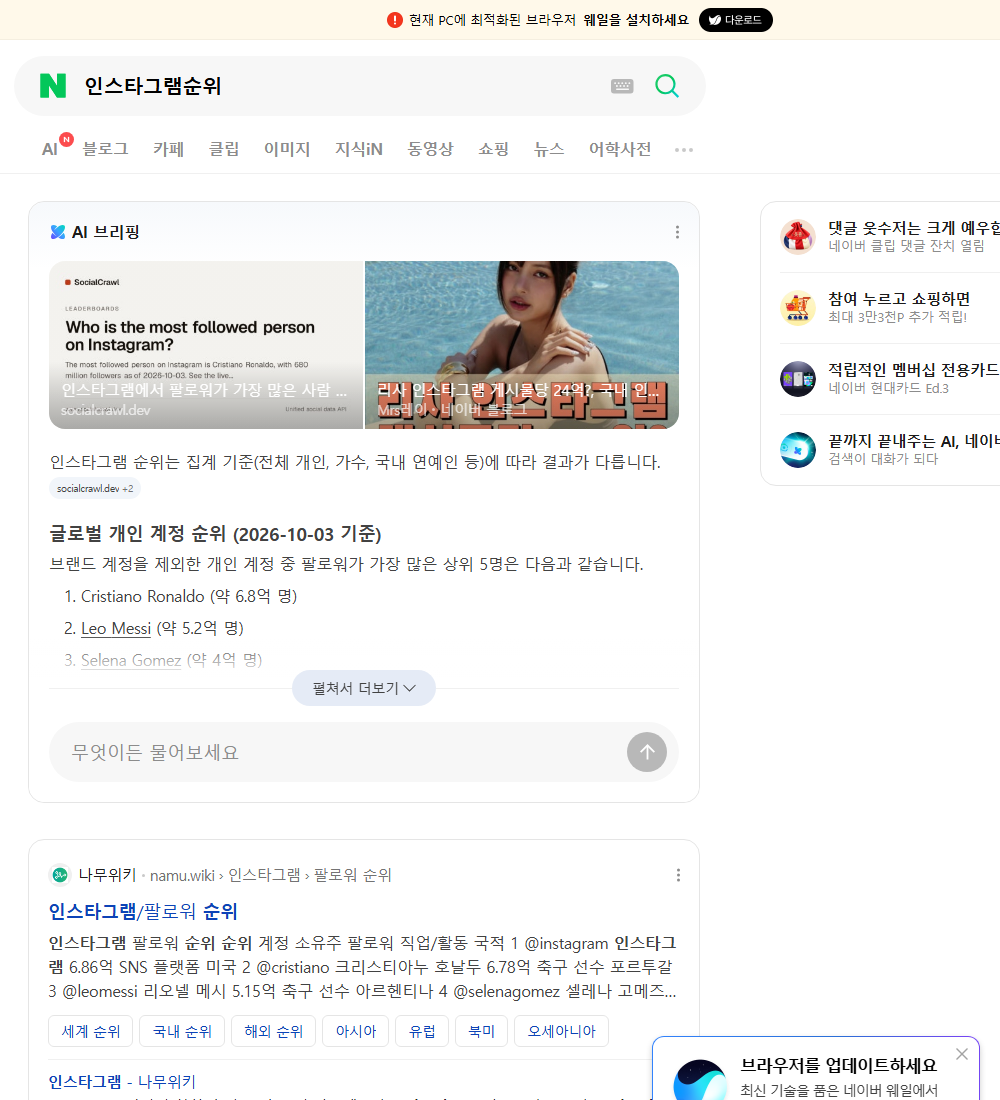The height and width of the screenshot is (1100, 1000).
Task: Click the 끝까지 끝내주는 AI icon
Action: (x=798, y=450)
